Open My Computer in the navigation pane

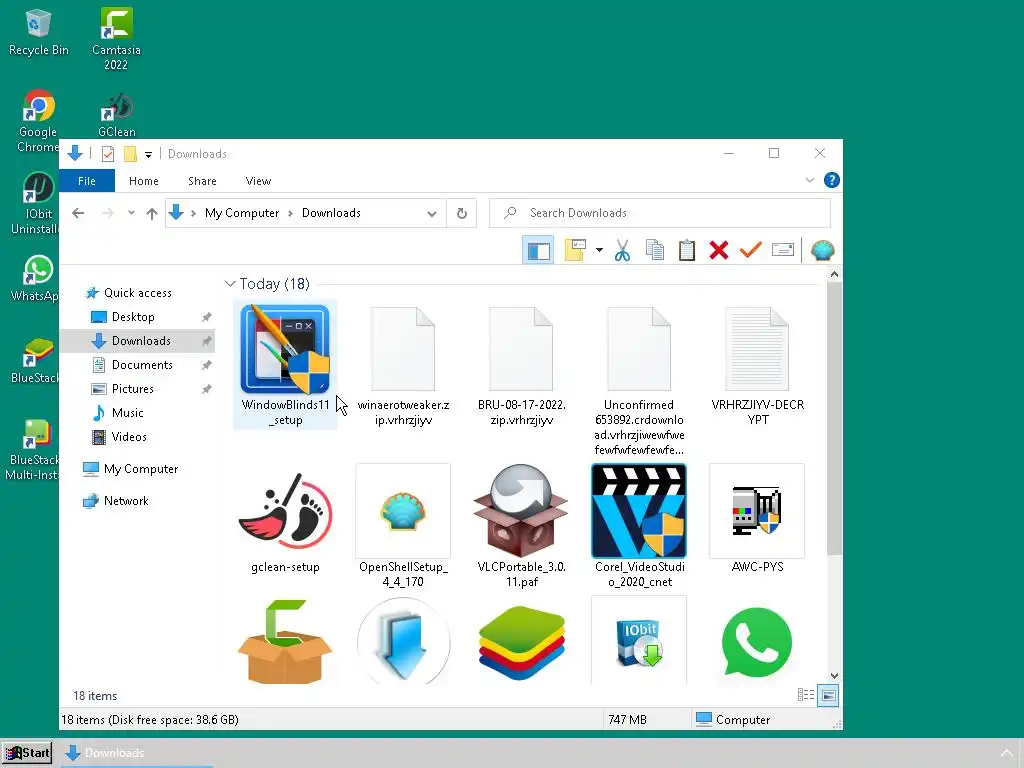click(x=140, y=469)
